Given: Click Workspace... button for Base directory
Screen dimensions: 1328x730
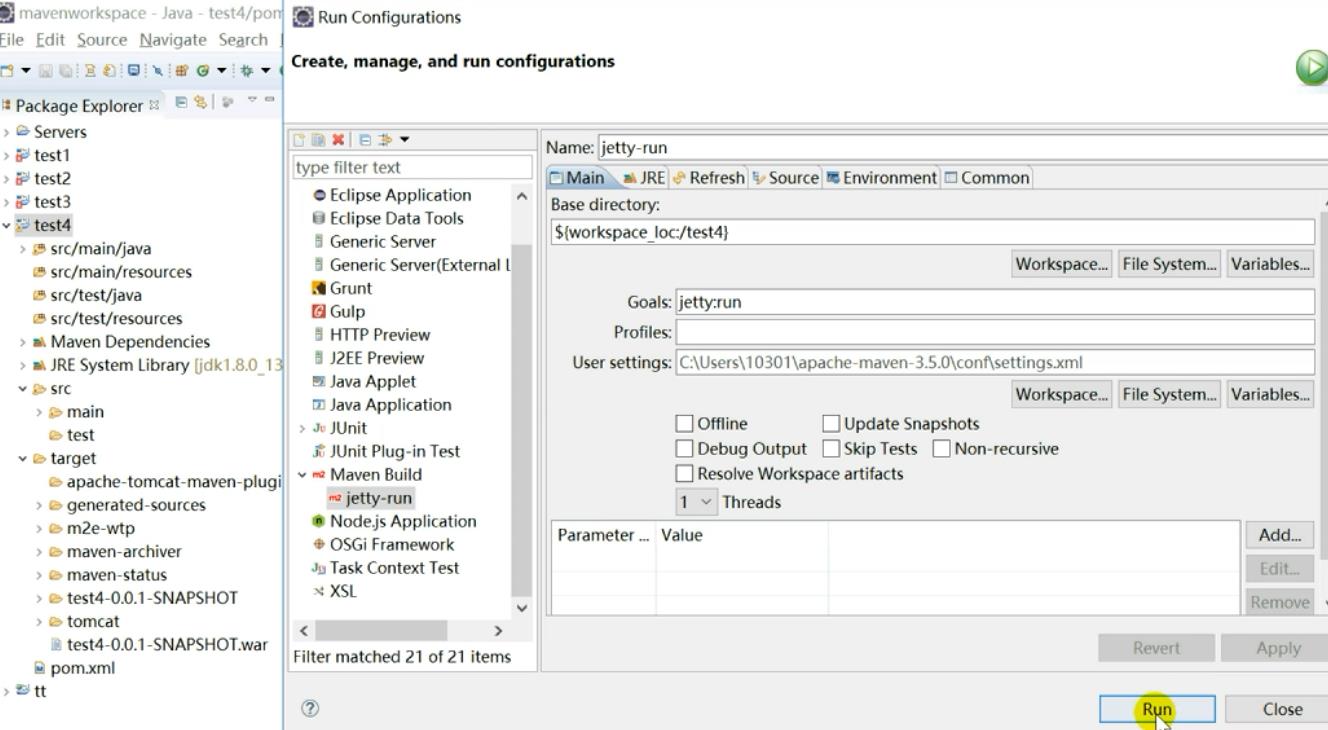Looking at the screenshot, I should (1061, 264).
